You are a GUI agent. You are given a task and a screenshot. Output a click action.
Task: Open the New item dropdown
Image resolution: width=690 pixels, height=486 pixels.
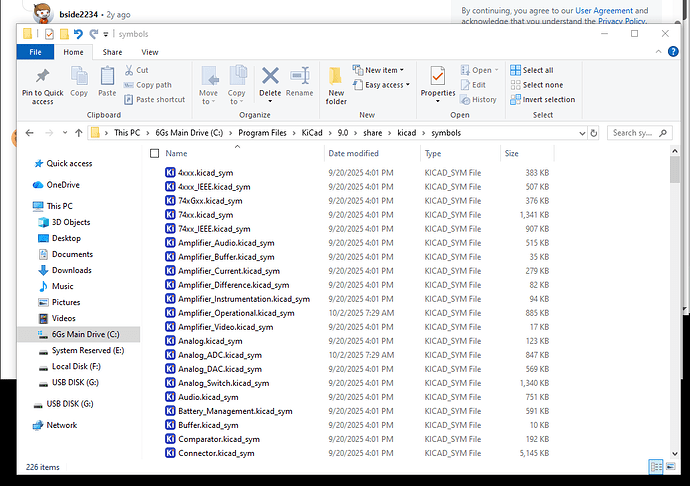click(x=378, y=70)
